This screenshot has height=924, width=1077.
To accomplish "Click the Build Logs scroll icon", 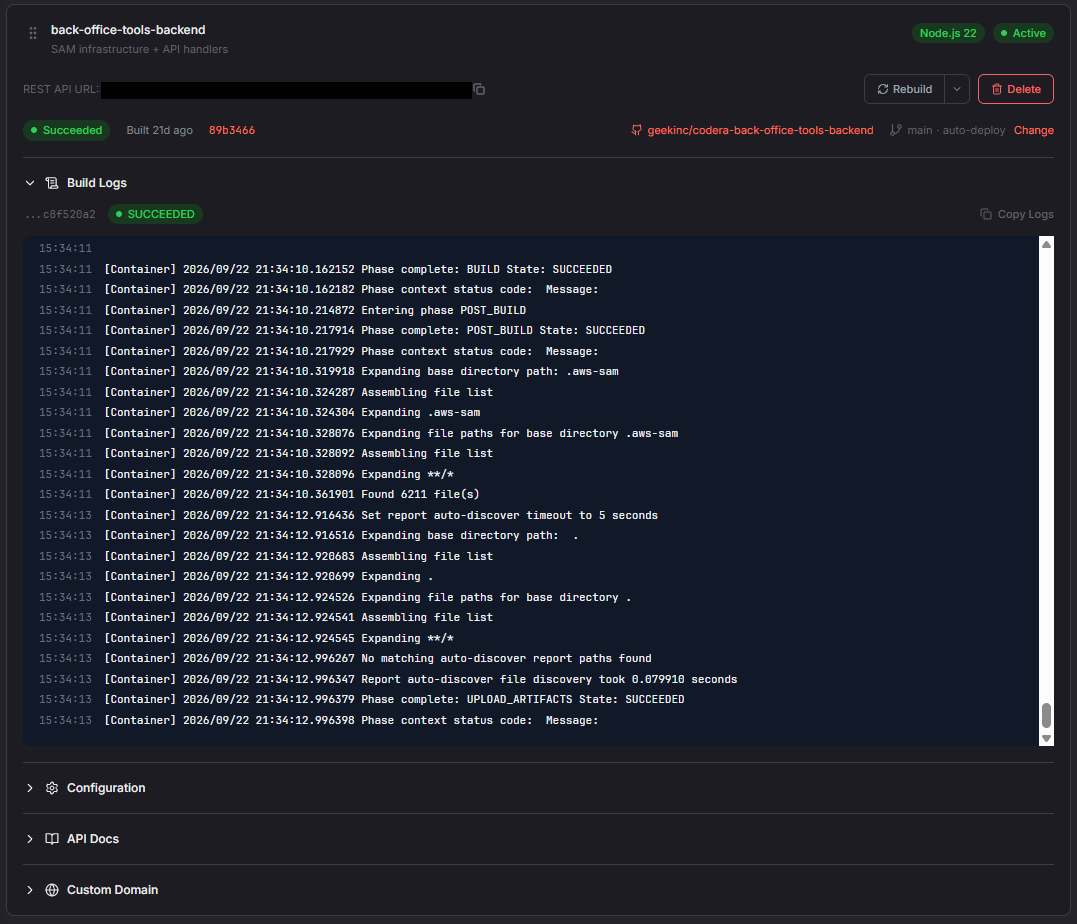I will (52, 183).
